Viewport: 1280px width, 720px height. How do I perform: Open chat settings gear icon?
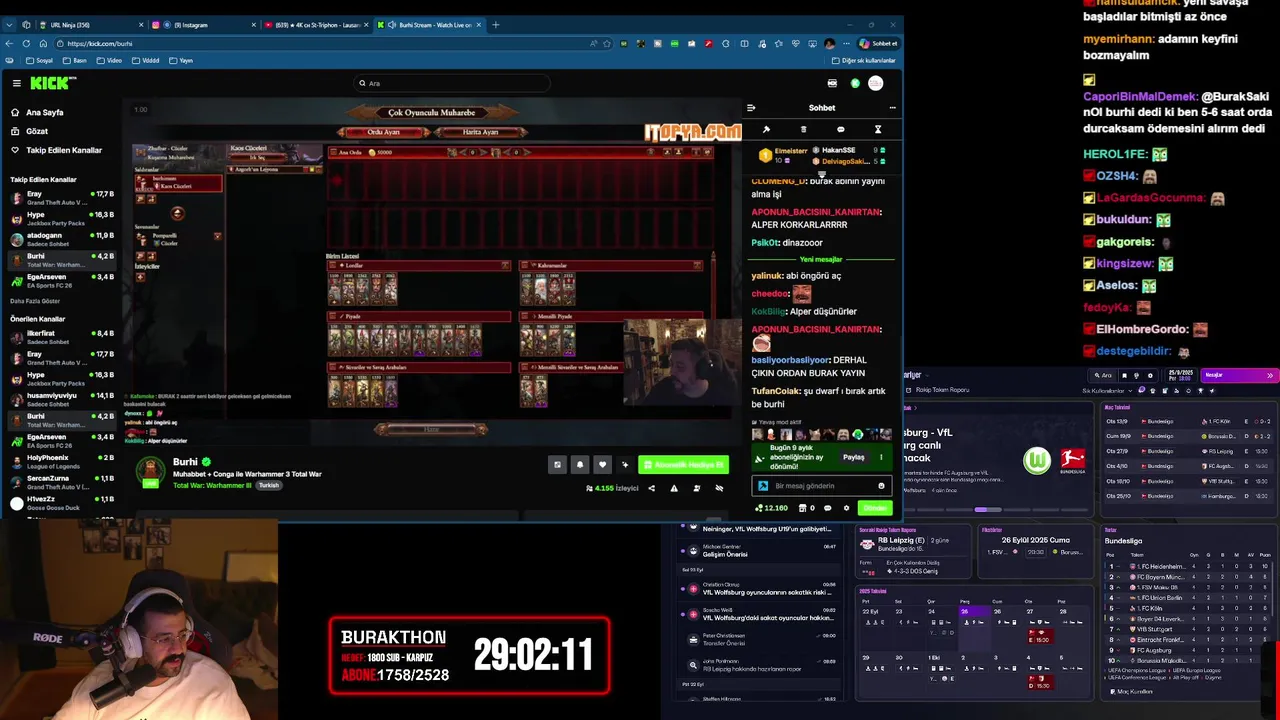(x=846, y=508)
